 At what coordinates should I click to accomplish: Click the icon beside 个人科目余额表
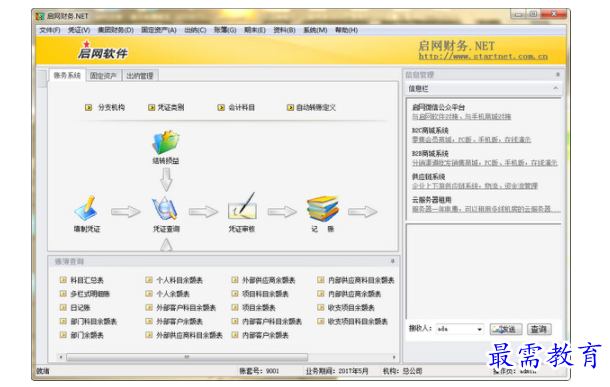coord(149,280)
